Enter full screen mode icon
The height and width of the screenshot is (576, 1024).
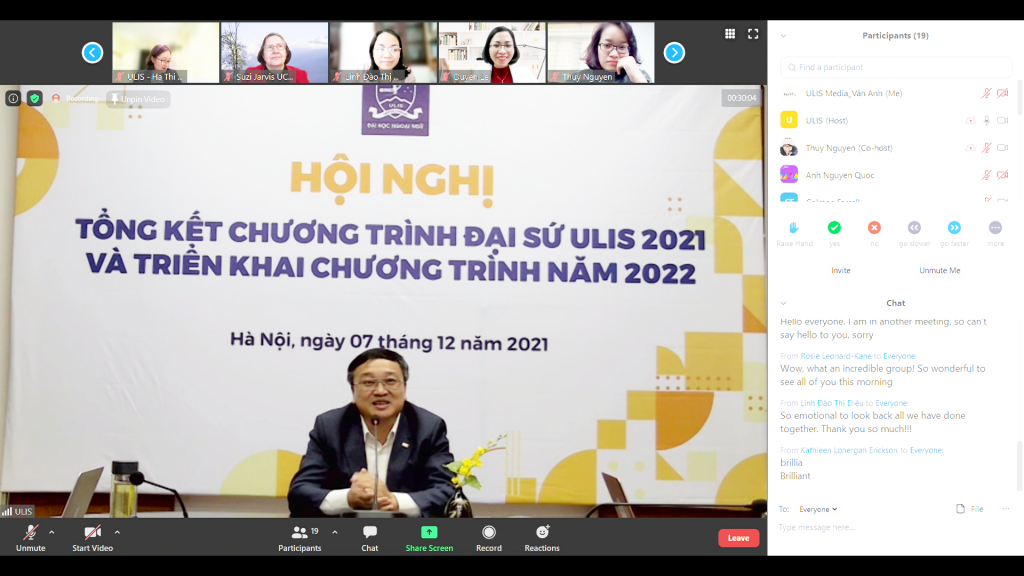753,34
